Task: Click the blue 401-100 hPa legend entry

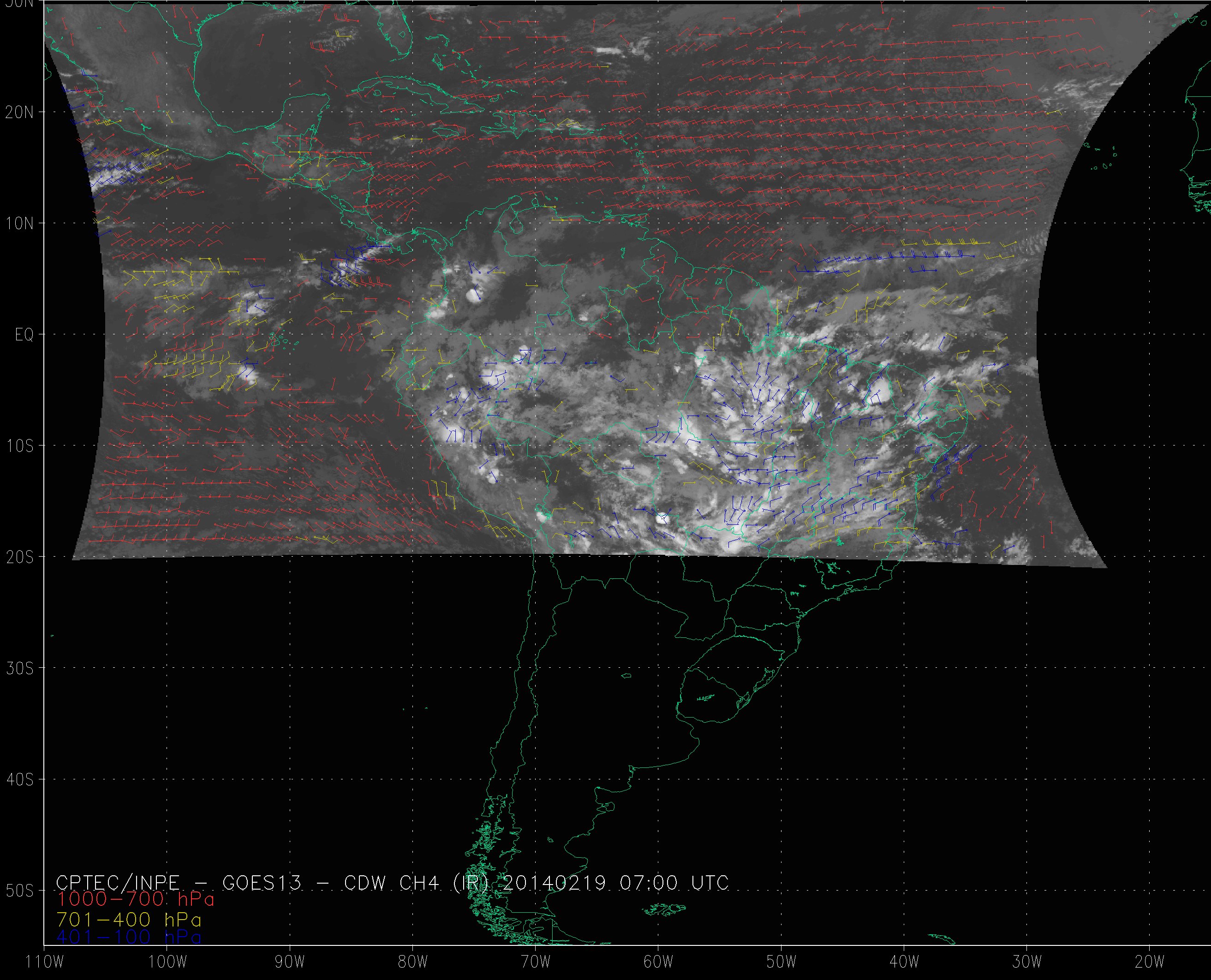Action: (x=129, y=938)
